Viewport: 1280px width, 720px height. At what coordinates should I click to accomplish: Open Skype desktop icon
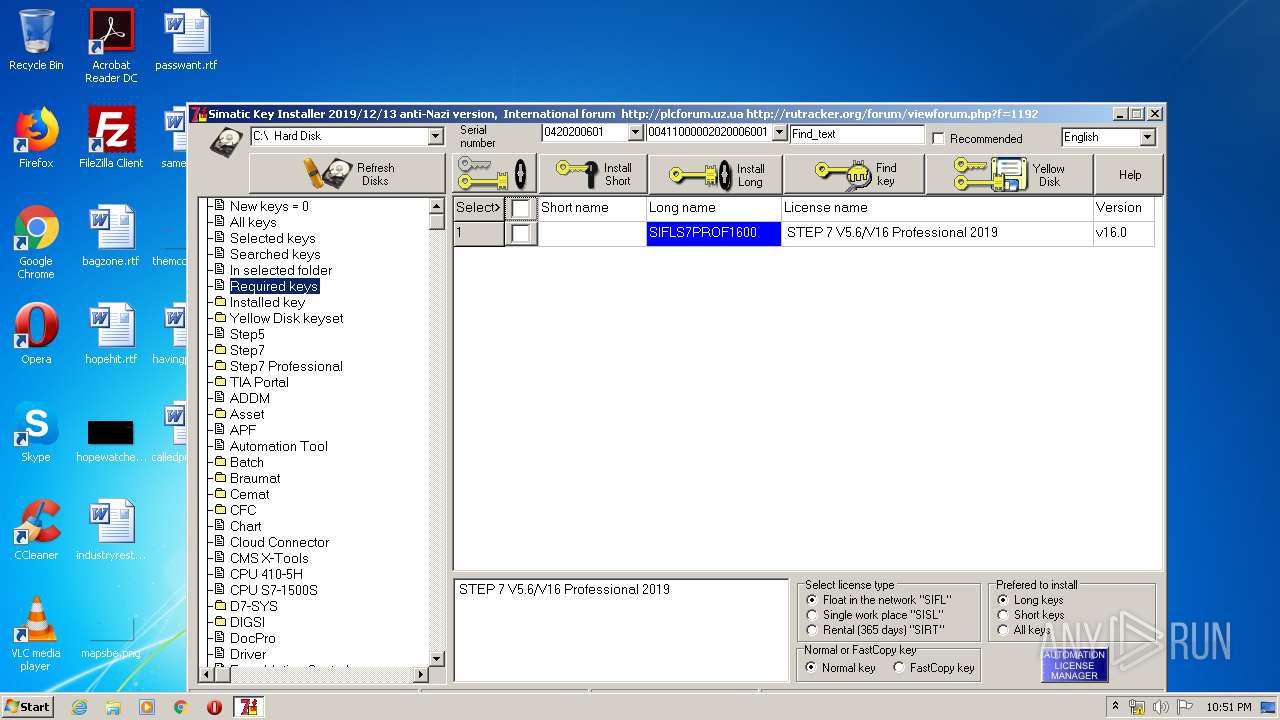coord(36,432)
